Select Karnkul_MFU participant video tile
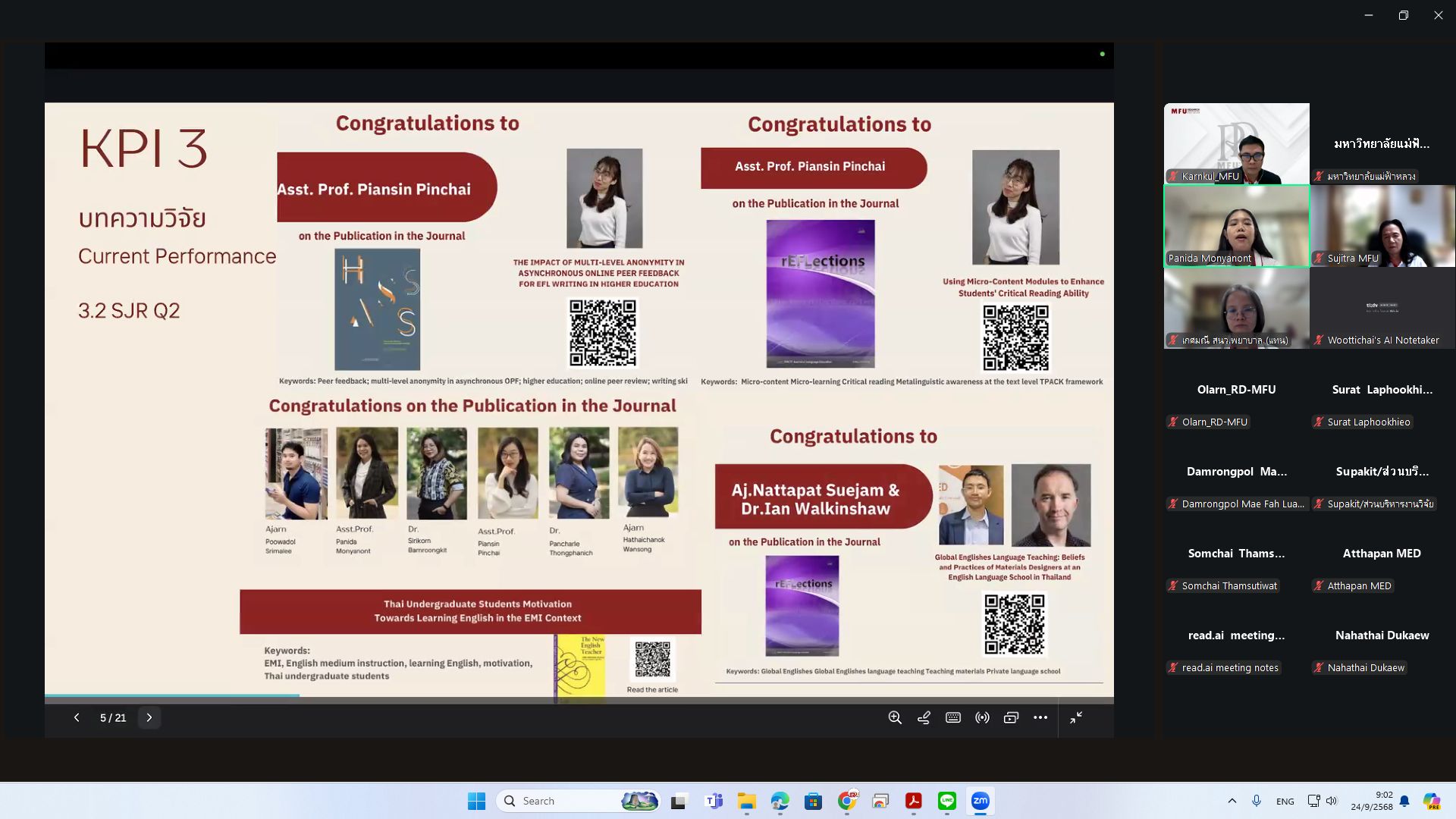The image size is (1456, 819). tap(1236, 143)
